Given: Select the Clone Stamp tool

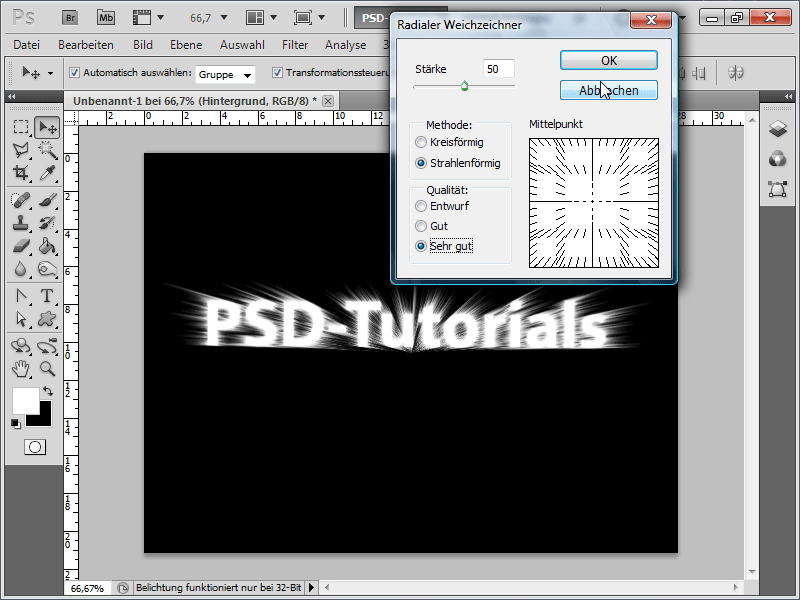Looking at the screenshot, I should point(21,223).
